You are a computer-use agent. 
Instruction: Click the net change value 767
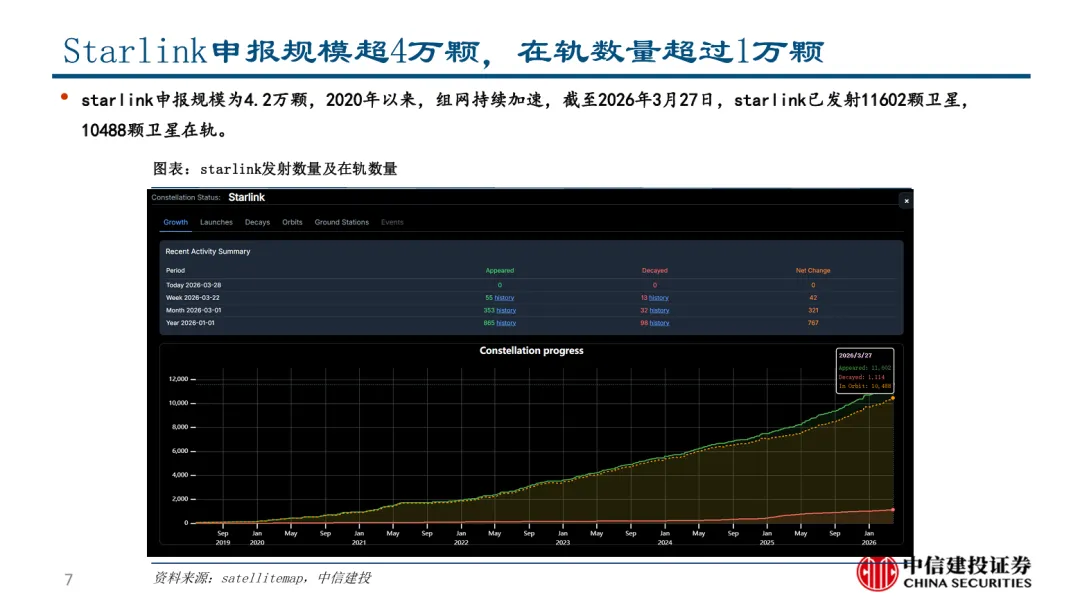(x=813, y=323)
